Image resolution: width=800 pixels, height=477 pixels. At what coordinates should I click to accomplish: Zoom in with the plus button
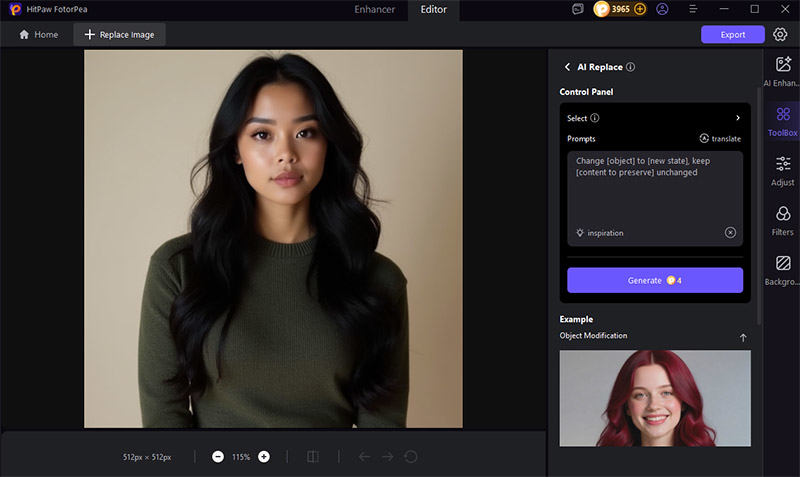264,457
